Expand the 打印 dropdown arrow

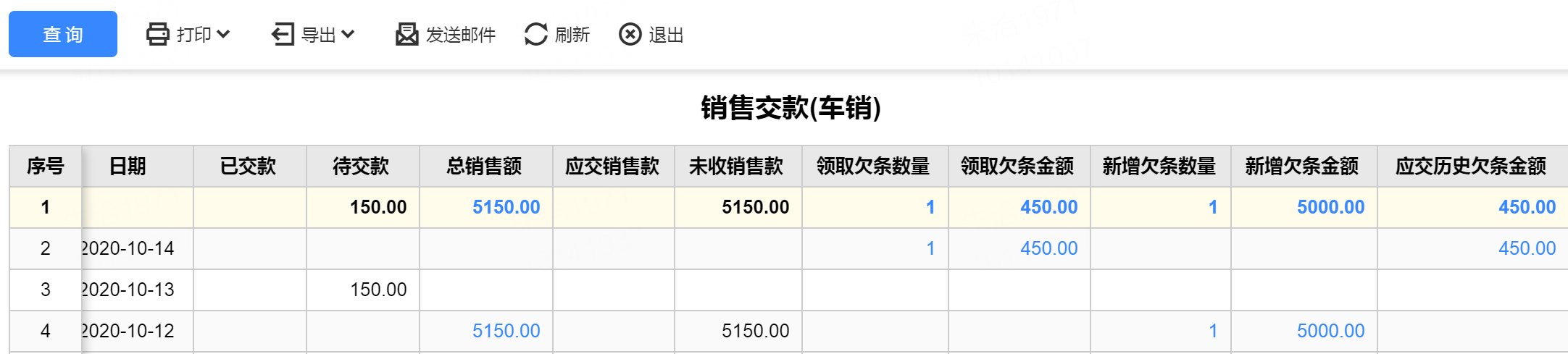(x=223, y=34)
